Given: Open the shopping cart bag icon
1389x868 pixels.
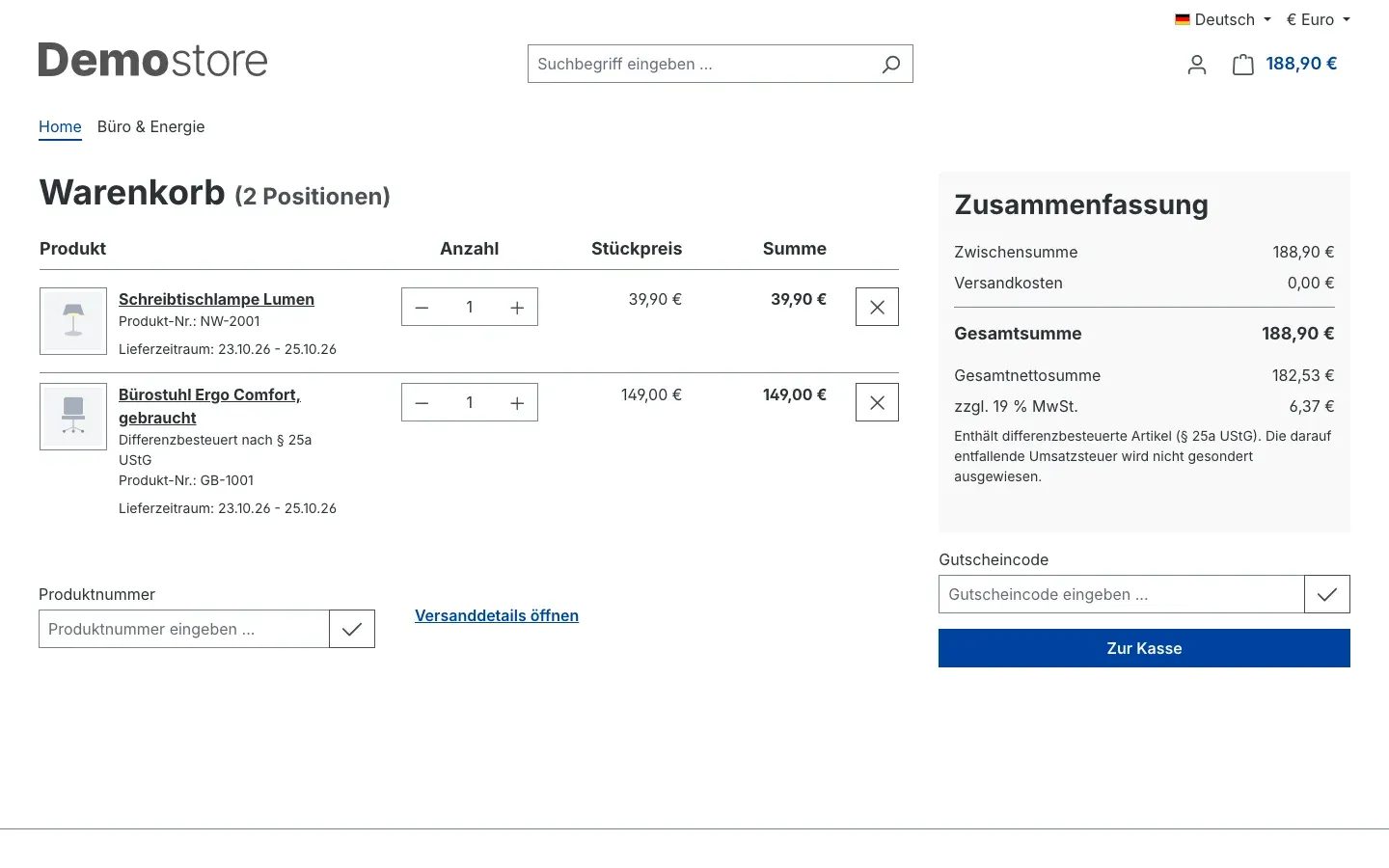Looking at the screenshot, I should [1243, 65].
